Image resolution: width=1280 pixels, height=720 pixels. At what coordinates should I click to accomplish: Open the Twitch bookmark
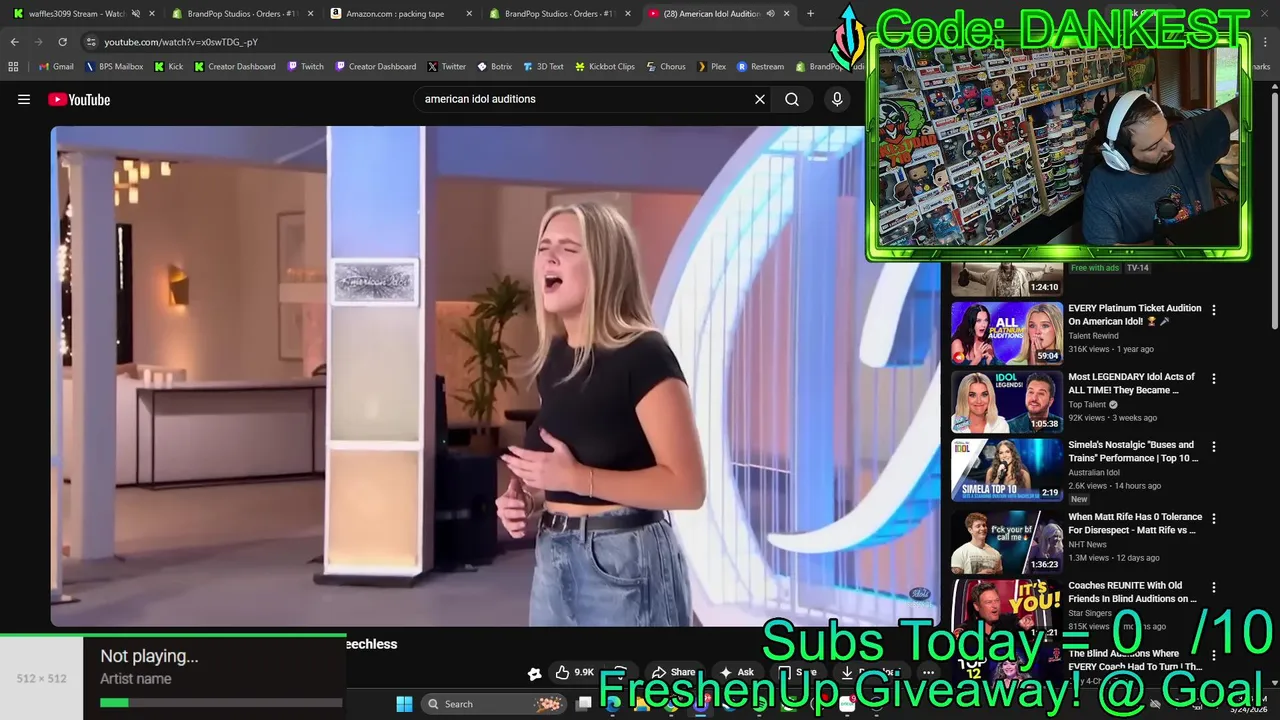(x=306, y=67)
